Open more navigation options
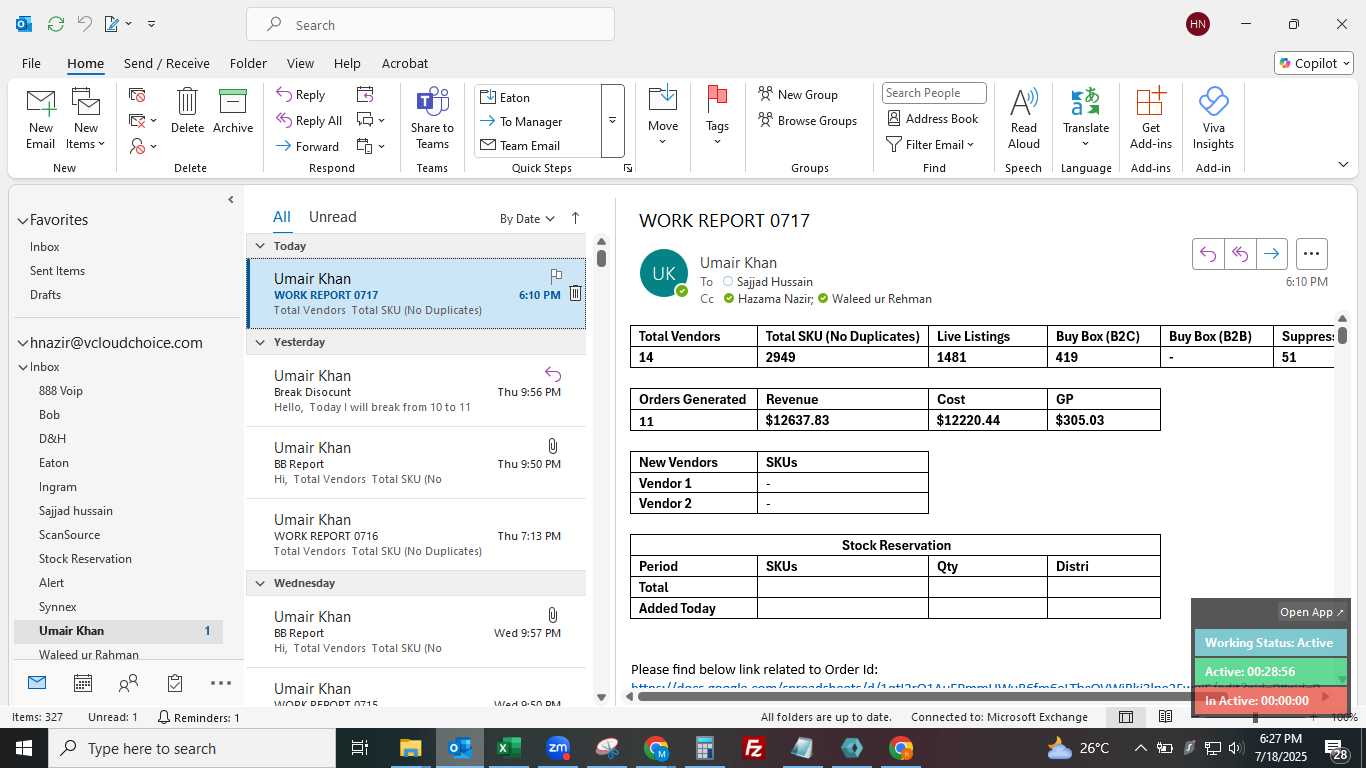The width and height of the screenshot is (1366, 768). [x=221, y=683]
